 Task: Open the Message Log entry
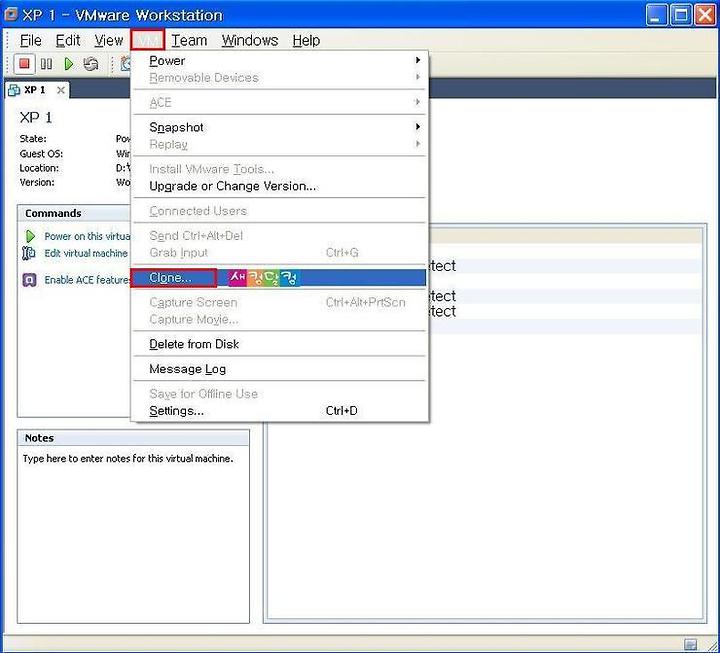click(279, 369)
